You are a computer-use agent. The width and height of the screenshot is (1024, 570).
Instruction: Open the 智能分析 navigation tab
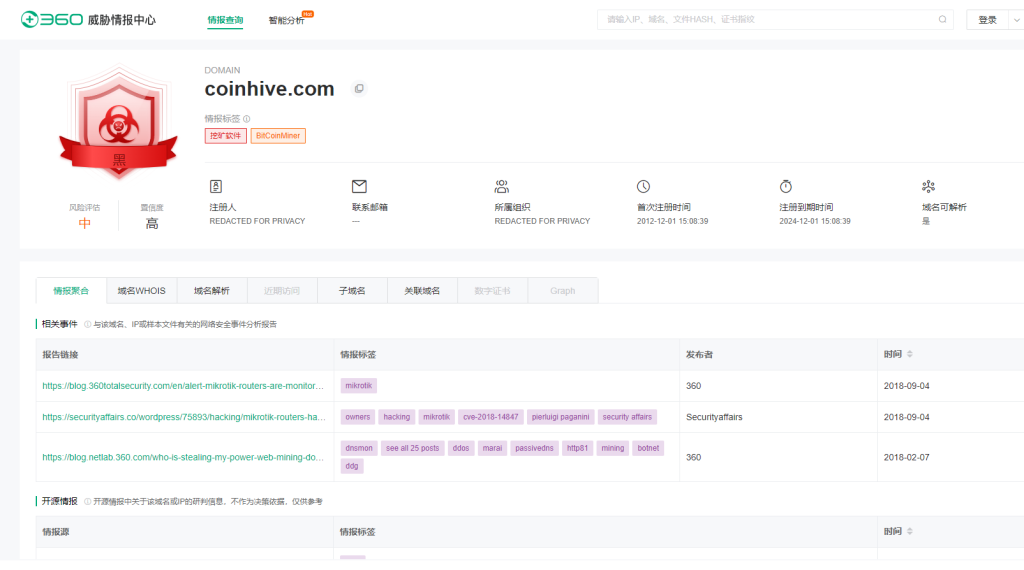coord(286,20)
